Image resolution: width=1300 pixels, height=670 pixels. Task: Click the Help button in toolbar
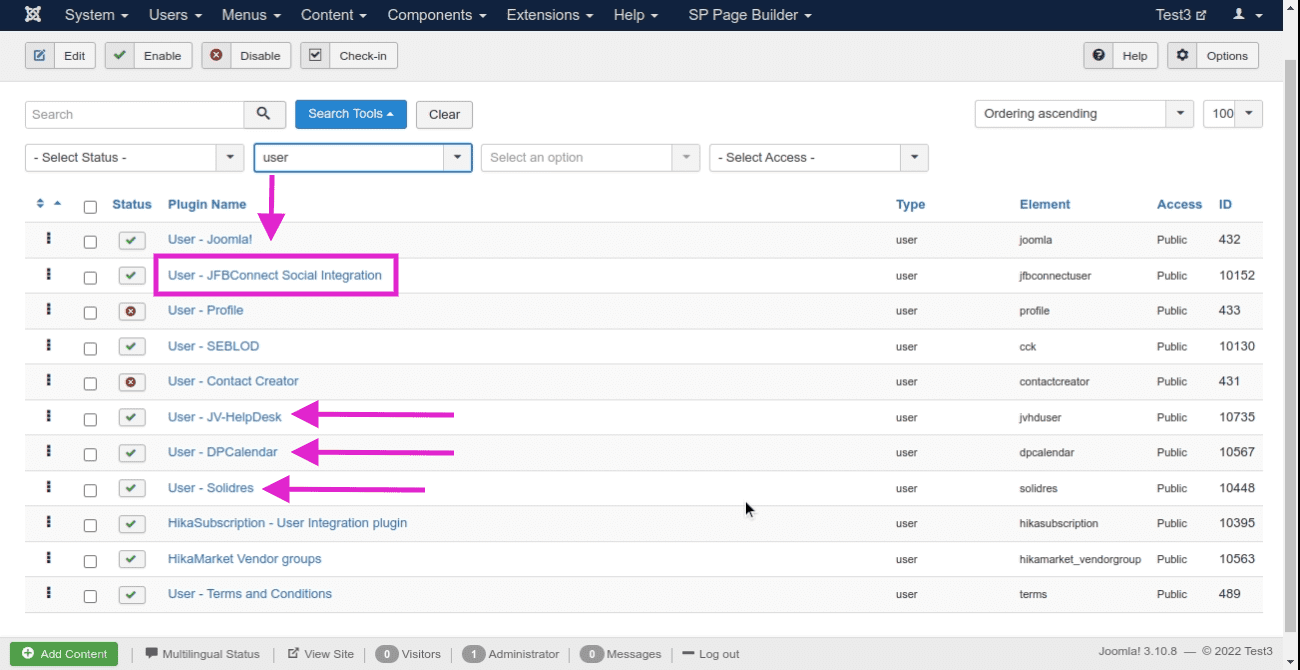1121,56
